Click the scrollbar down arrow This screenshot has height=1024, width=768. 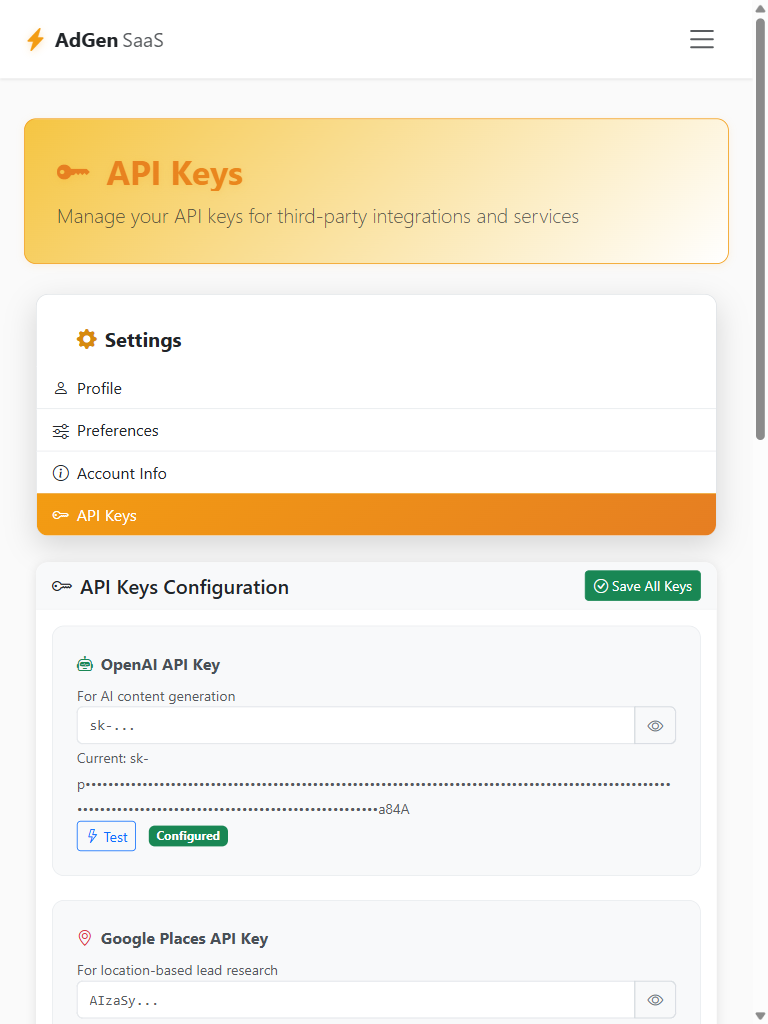tap(760, 1016)
